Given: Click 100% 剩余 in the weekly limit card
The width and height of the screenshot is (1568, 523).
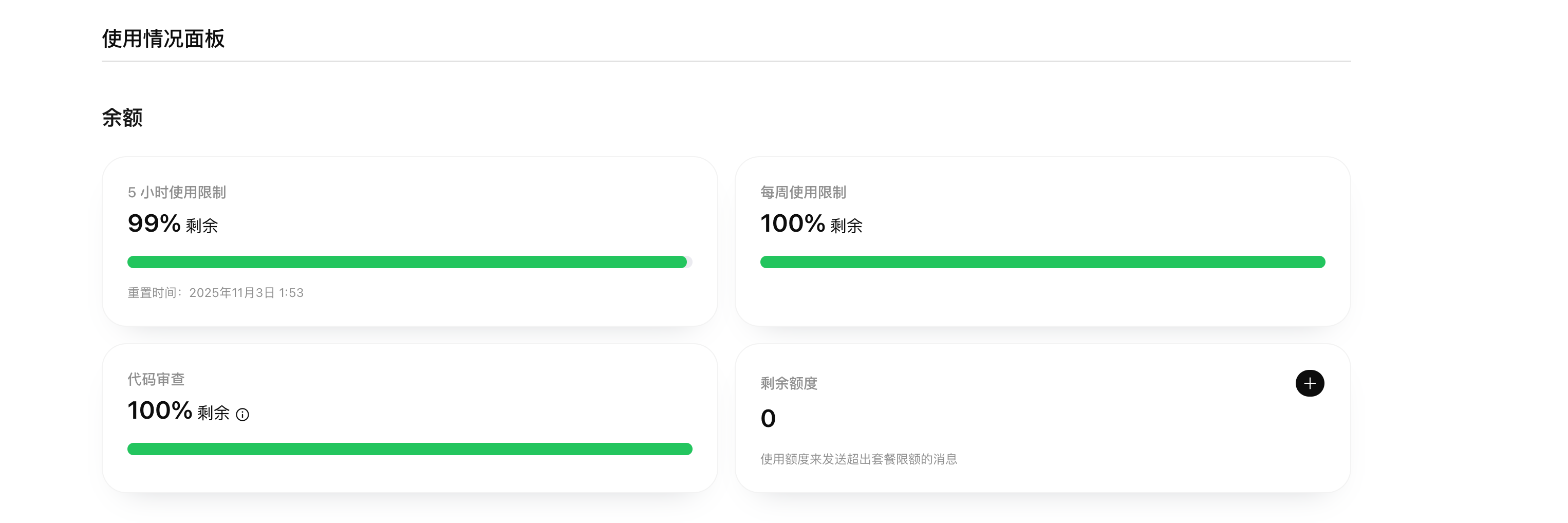Looking at the screenshot, I should pos(811,224).
